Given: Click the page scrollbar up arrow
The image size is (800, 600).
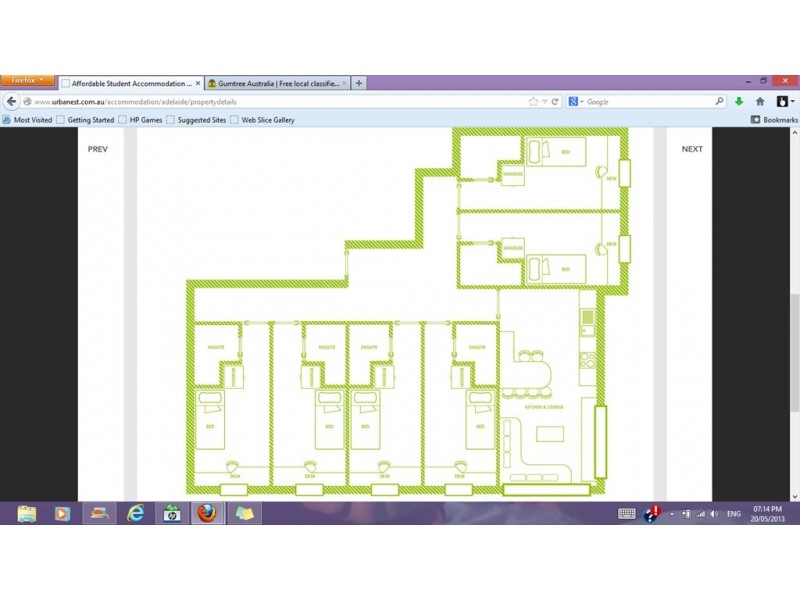Looking at the screenshot, I should pyautogui.click(x=794, y=133).
